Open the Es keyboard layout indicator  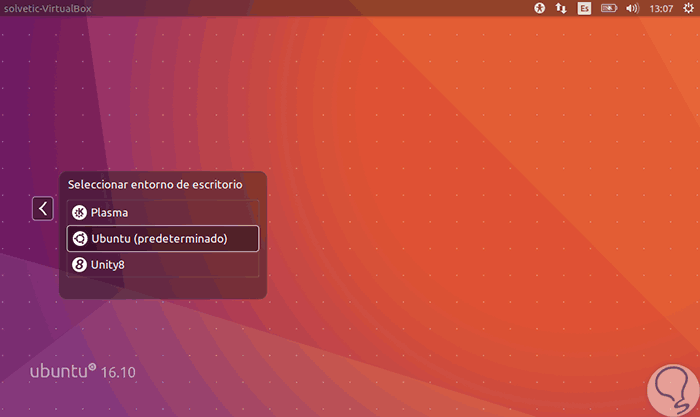[x=584, y=8]
